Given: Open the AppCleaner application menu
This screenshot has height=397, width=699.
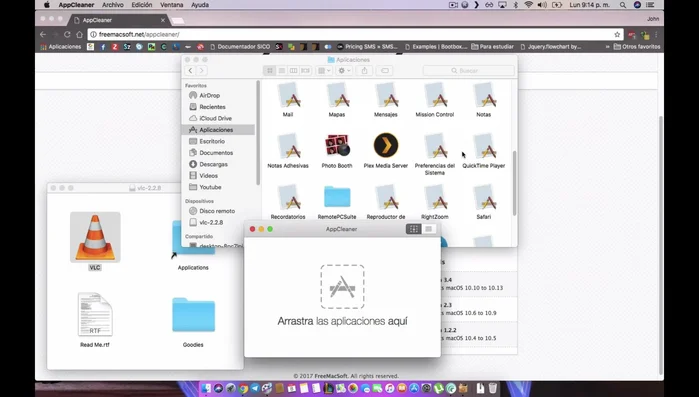Looking at the screenshot, I should [x=76, y=5].
